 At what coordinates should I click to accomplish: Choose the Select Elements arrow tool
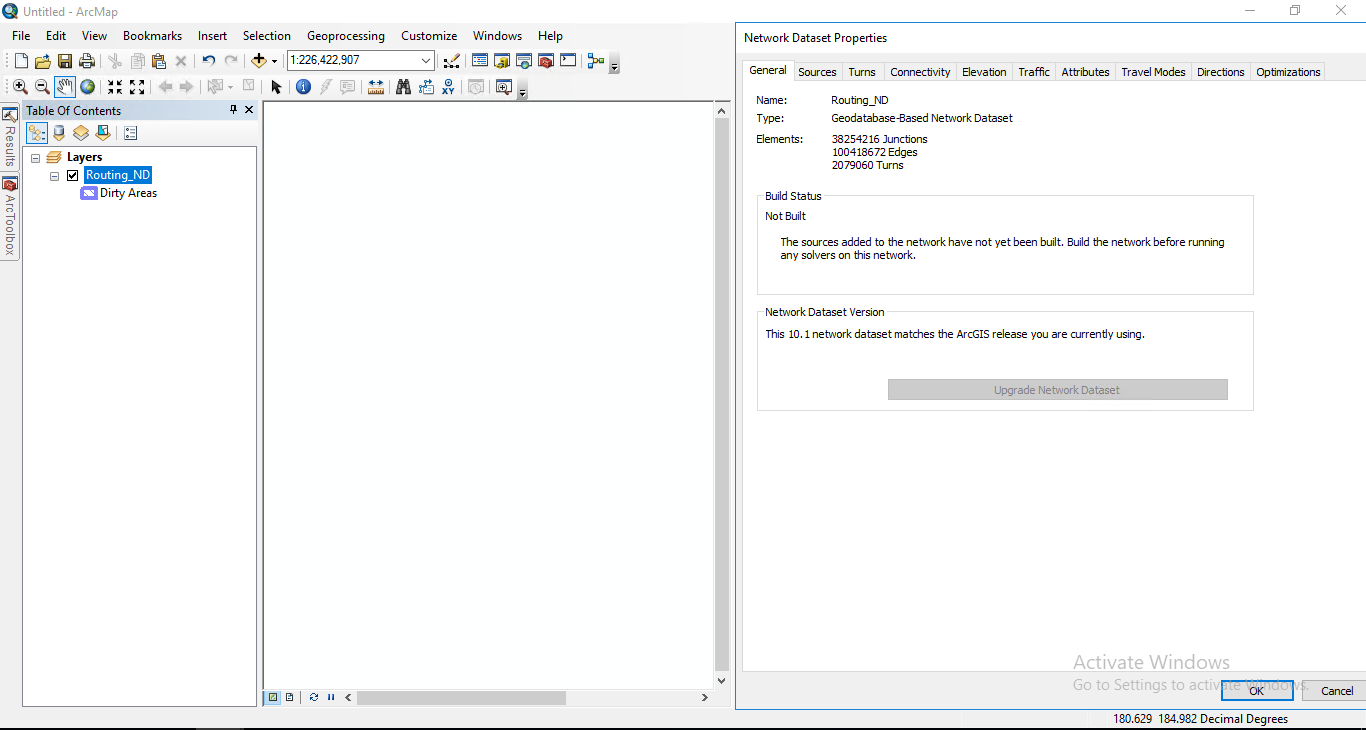[277, 87]
